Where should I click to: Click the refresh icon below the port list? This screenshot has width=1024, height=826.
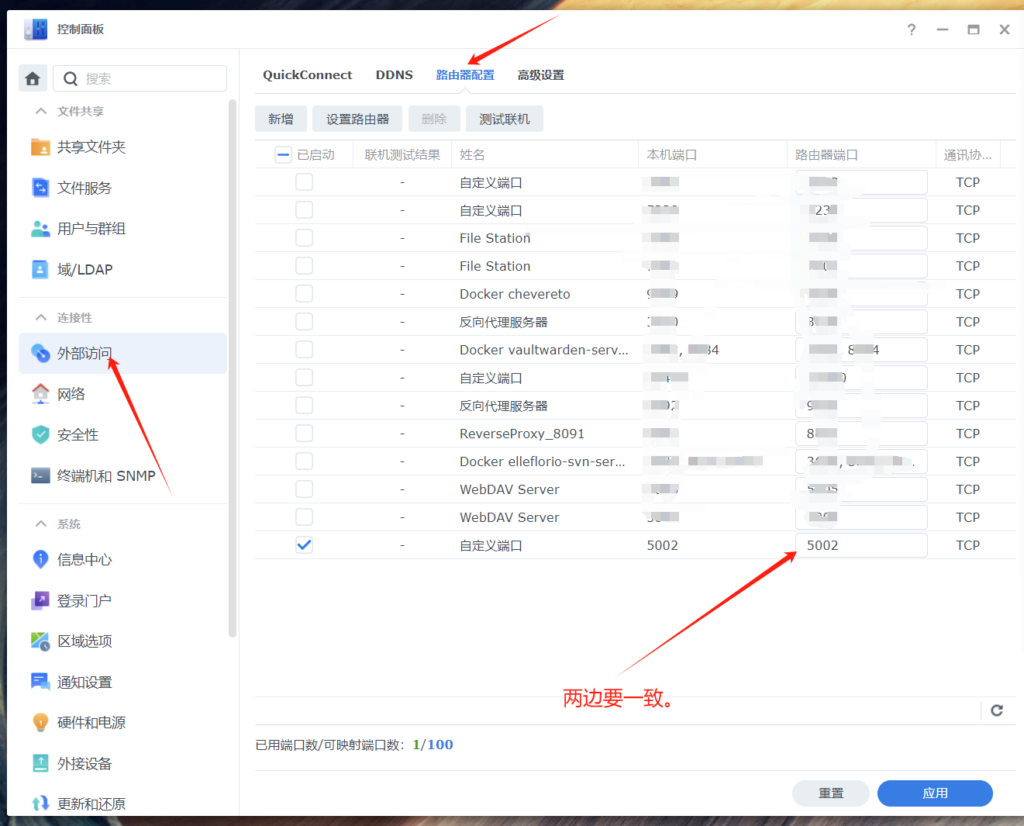(x=996, y=710)
